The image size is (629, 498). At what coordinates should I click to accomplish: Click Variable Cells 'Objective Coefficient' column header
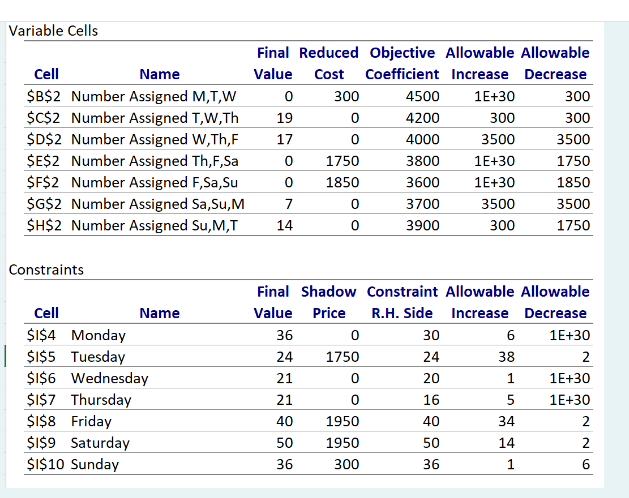pyautogui.click(x=402, y=63)
